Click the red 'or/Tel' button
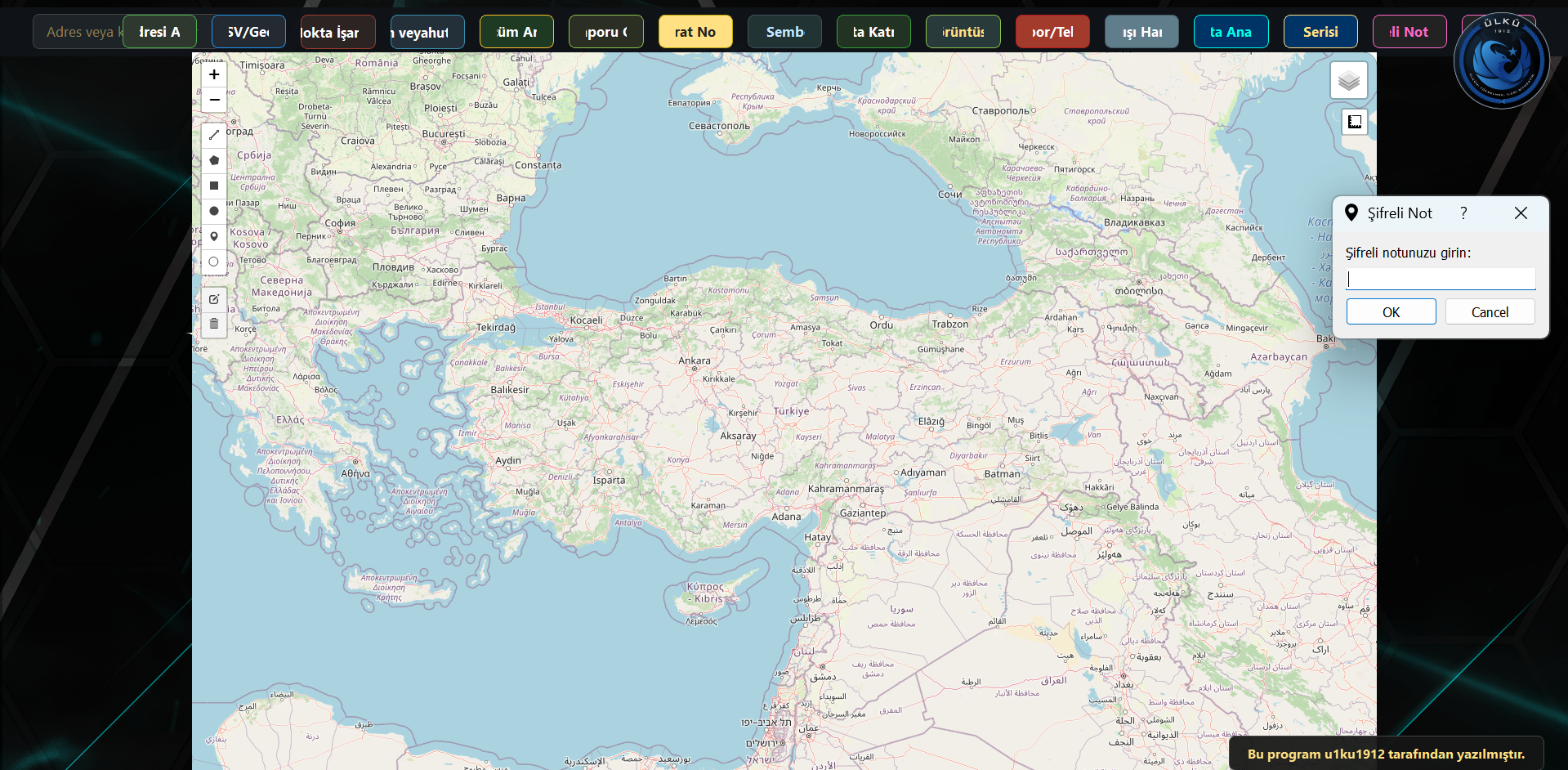This screenshot has width=1568, height=770. click(1052, 32)
